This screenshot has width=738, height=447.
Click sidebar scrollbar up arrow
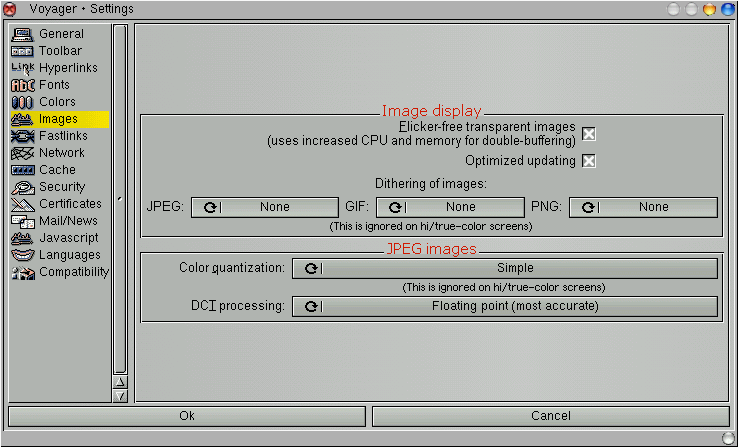[x=120, y=382]
